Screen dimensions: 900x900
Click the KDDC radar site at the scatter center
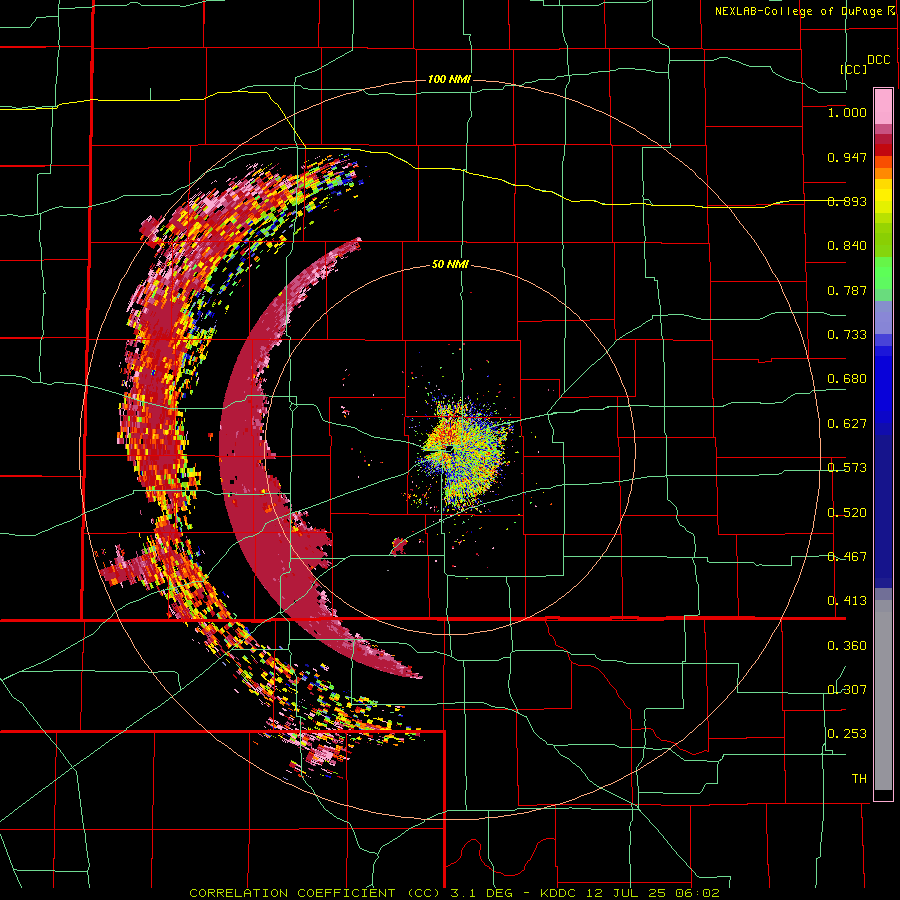click(x=449, y=448)
